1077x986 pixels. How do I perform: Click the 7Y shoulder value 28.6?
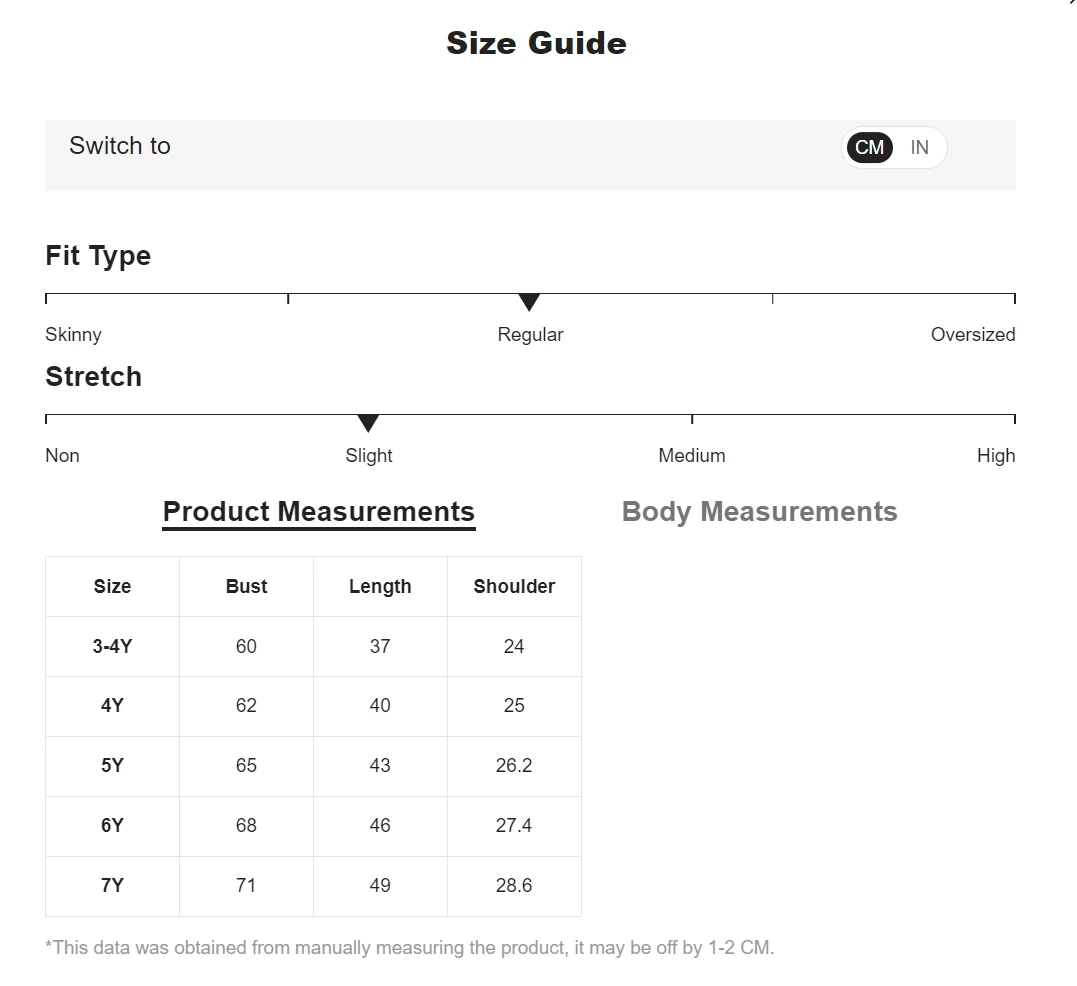click(x=514, y=886)
